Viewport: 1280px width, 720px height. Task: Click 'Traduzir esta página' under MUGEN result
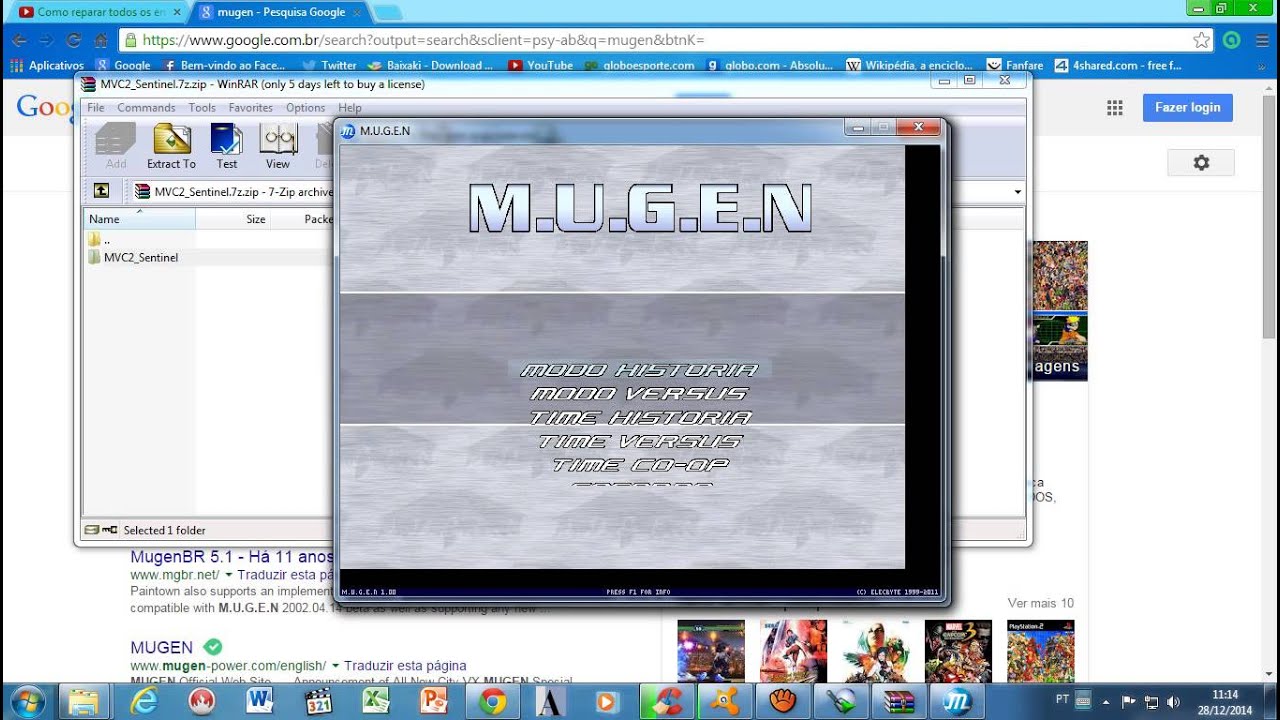[405, 666]
